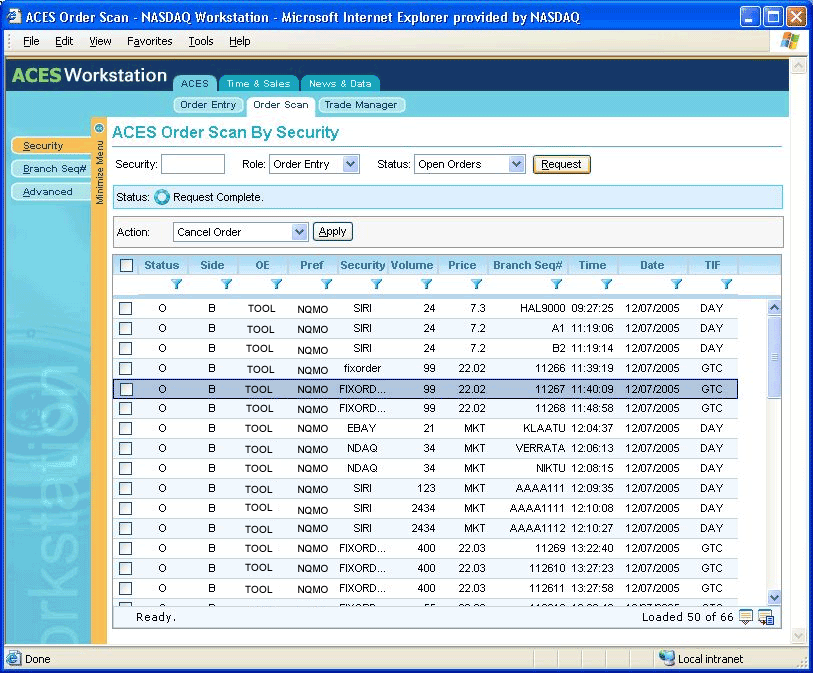Click the table scrollbar down arrow
This screenshot has height=673, width=813.
point(774,597)
